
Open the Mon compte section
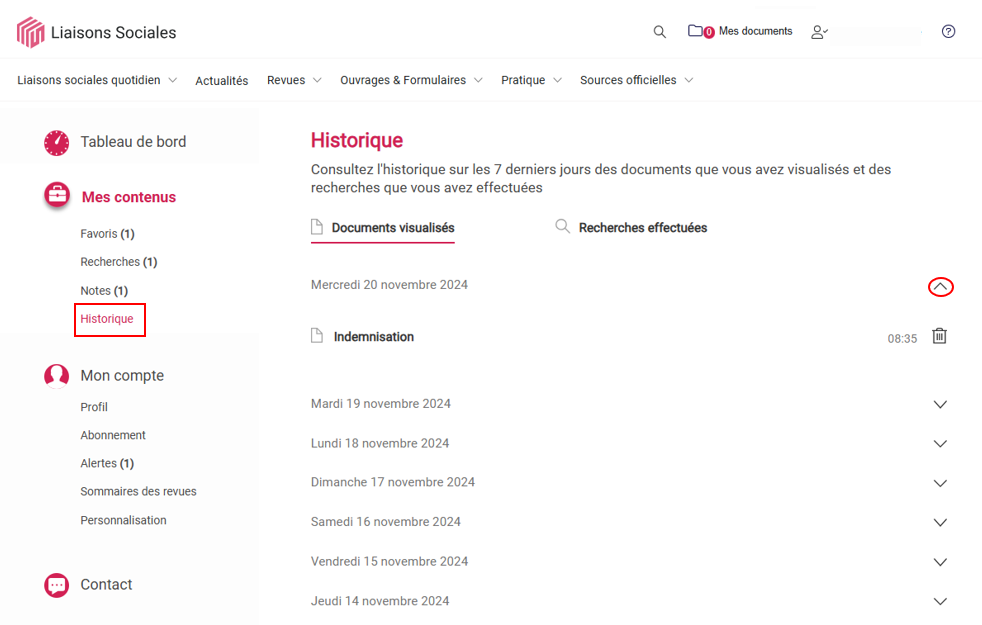point(122,376)
